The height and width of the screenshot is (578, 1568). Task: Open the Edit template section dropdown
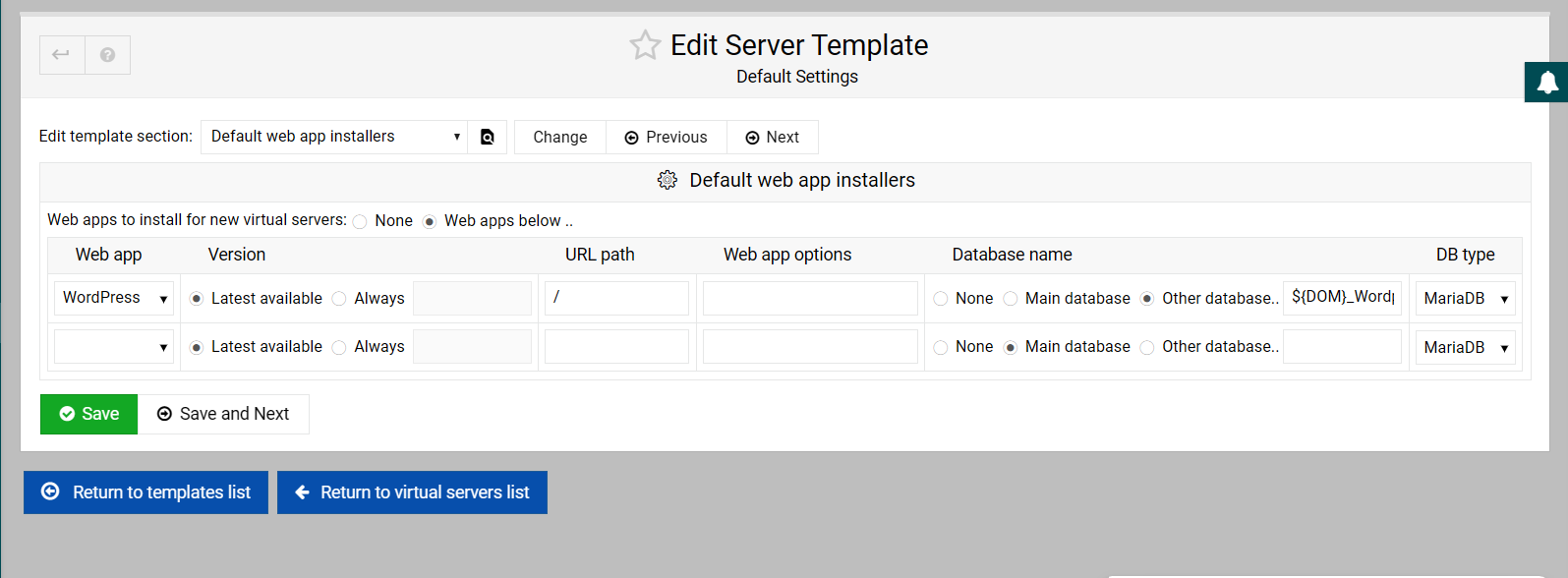(334, 137)
